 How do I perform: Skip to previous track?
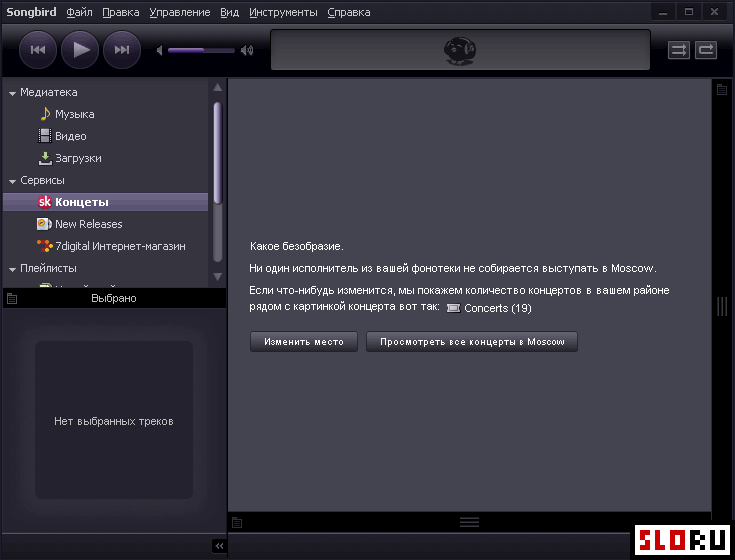tap(38, 50)
